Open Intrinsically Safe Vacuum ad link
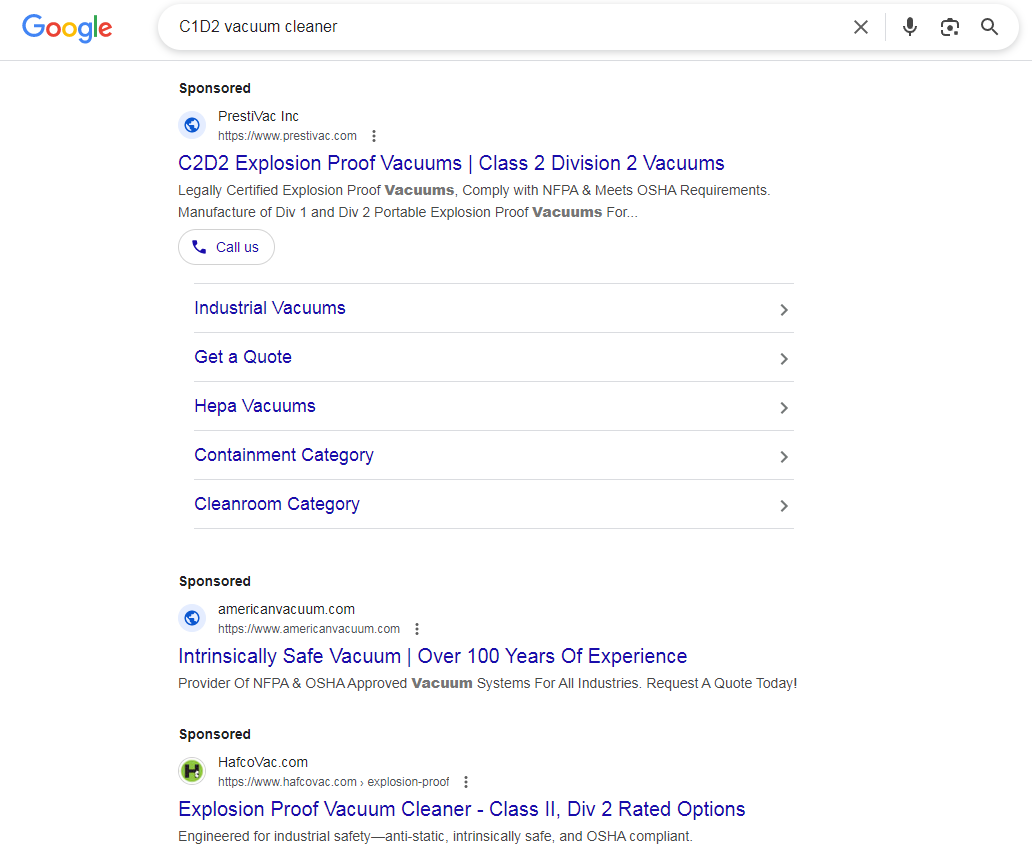The image size is (1032, 866). (x=432, y=656)
